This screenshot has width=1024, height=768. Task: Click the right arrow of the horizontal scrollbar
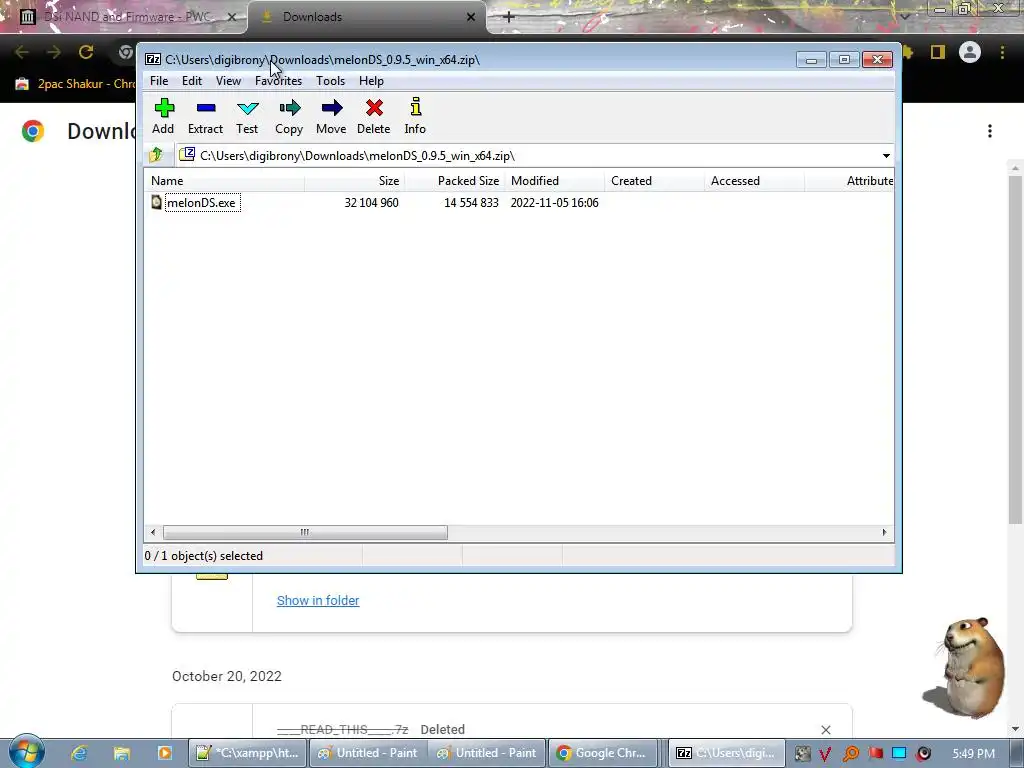point(884,532)
